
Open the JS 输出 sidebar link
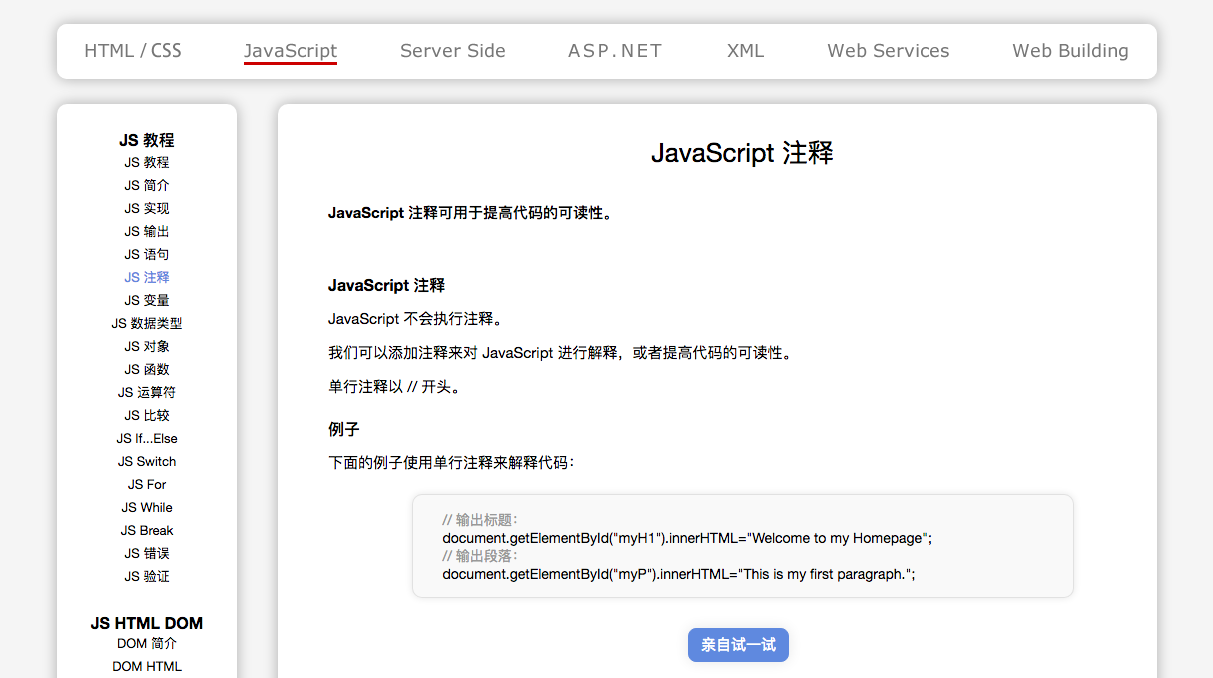147,231
